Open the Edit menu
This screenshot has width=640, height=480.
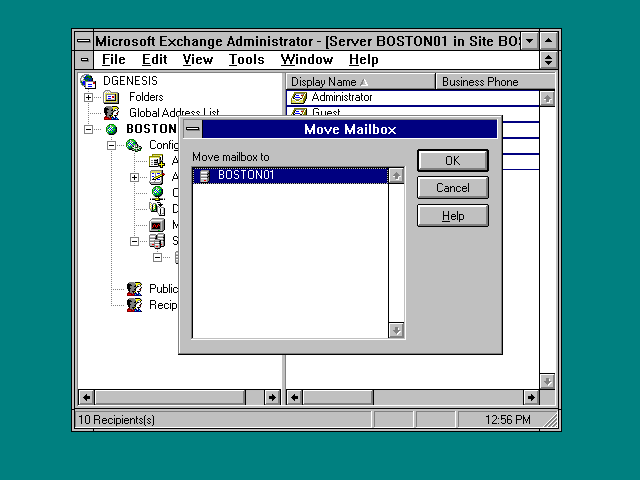coord(154,60)
